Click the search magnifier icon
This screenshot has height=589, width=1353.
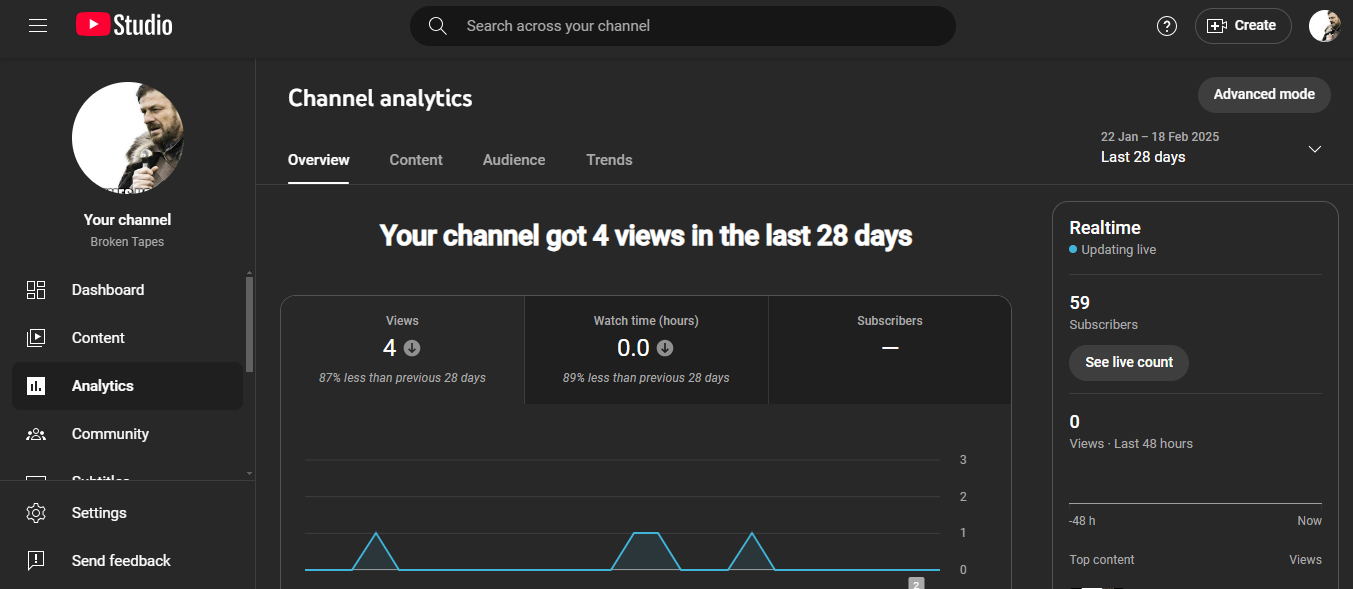coord(437,26)
